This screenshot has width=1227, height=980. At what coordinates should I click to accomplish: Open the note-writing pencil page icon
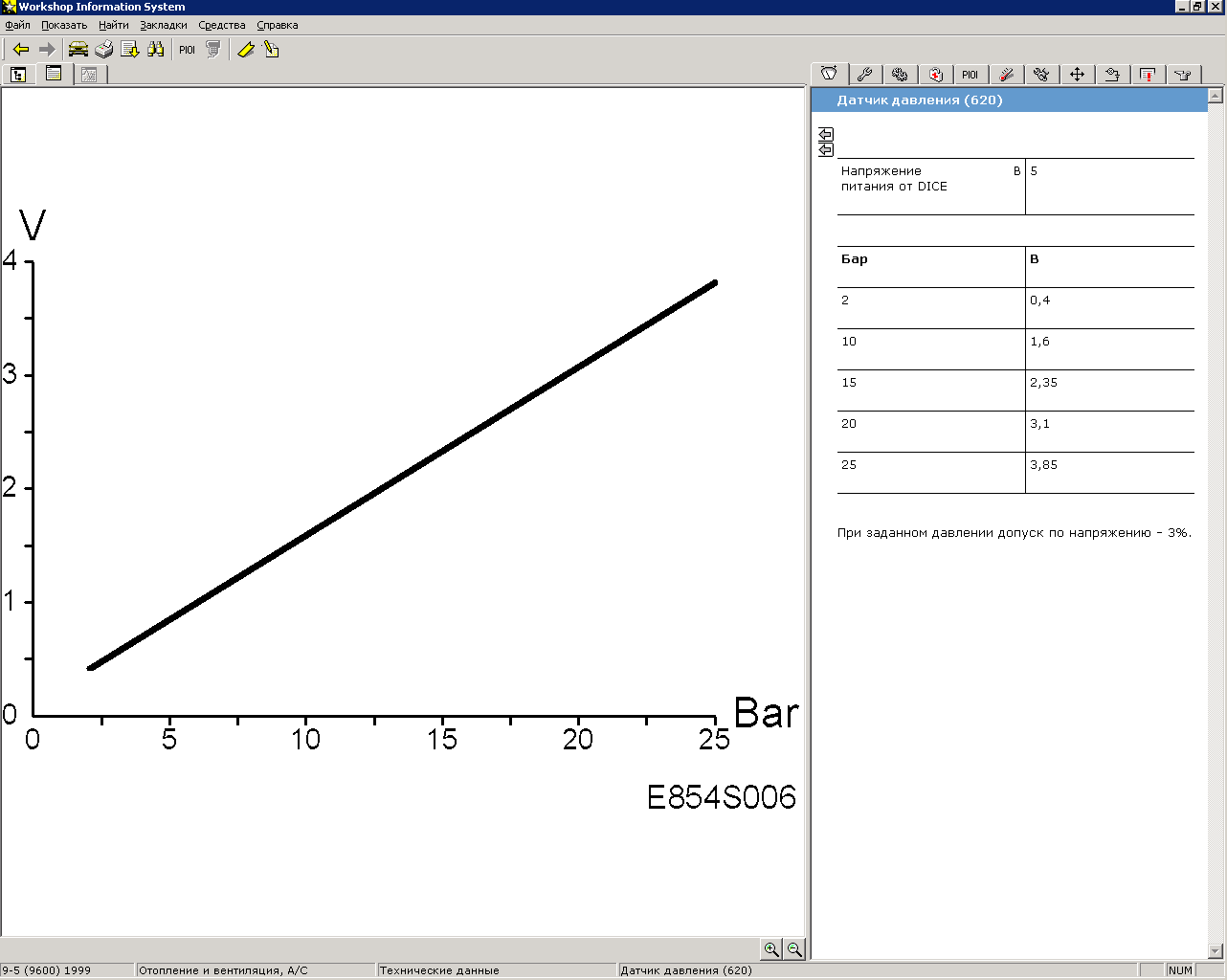pyautogui.click(x=272, y=50)
